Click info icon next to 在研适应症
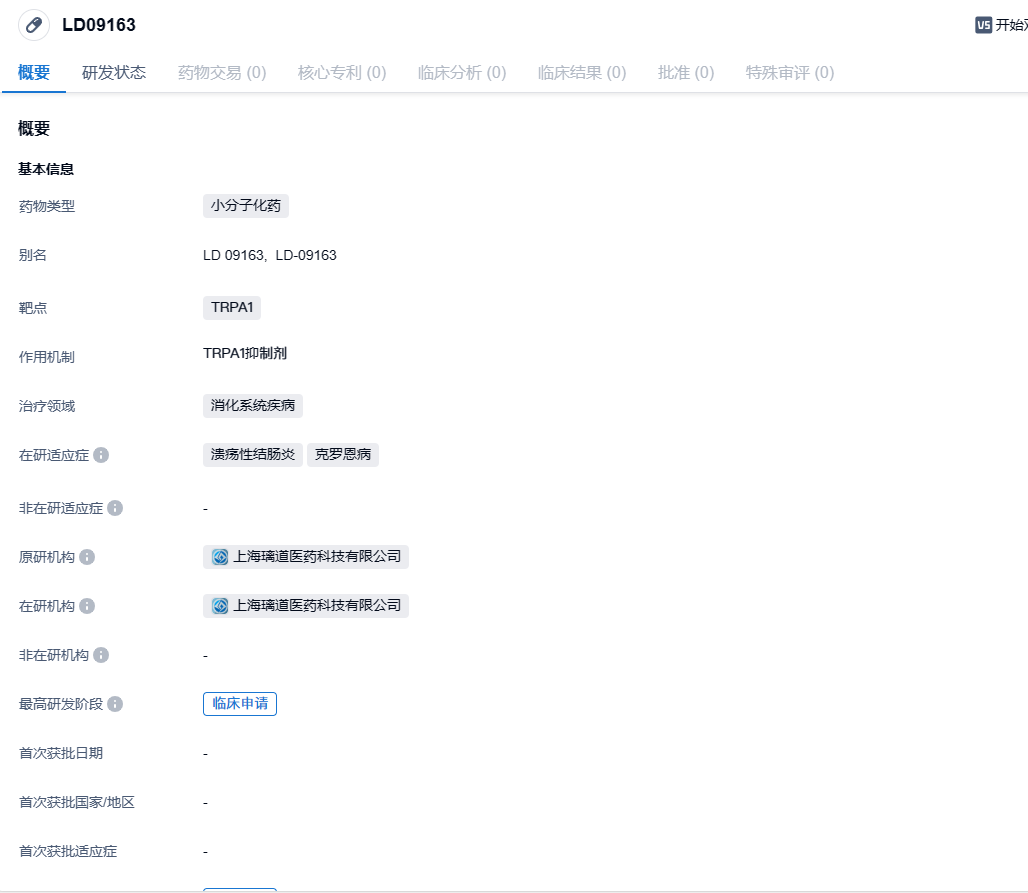 (x=101, y=455)
